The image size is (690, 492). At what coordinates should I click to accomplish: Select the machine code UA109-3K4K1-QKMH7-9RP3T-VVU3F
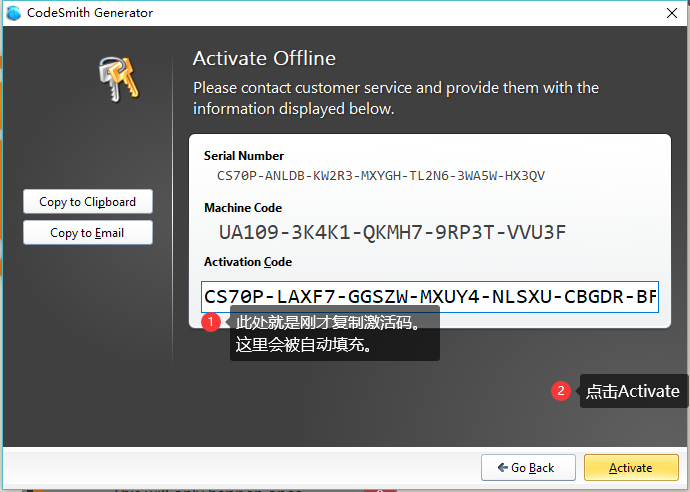392,232
